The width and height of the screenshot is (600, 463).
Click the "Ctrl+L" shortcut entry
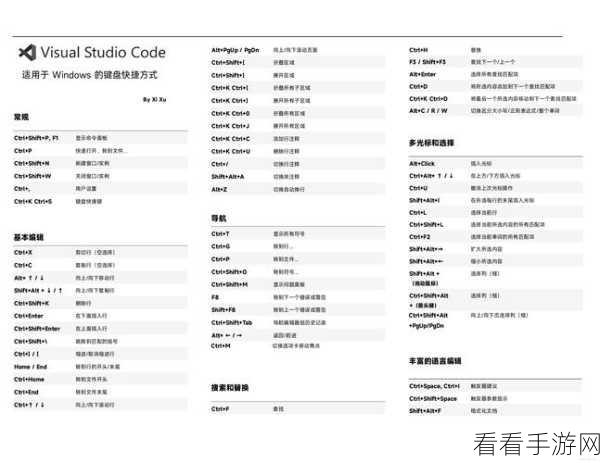[x=418, y=213]
